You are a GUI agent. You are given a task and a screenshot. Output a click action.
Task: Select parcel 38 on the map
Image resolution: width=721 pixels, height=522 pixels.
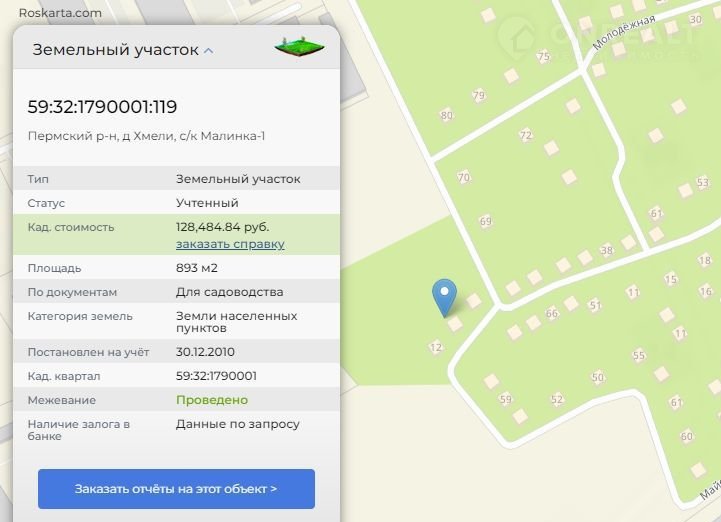click(606, 250)
